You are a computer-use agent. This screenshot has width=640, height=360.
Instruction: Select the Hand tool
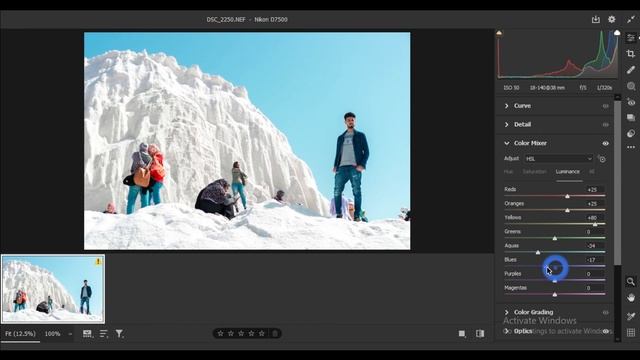point(631,298)
